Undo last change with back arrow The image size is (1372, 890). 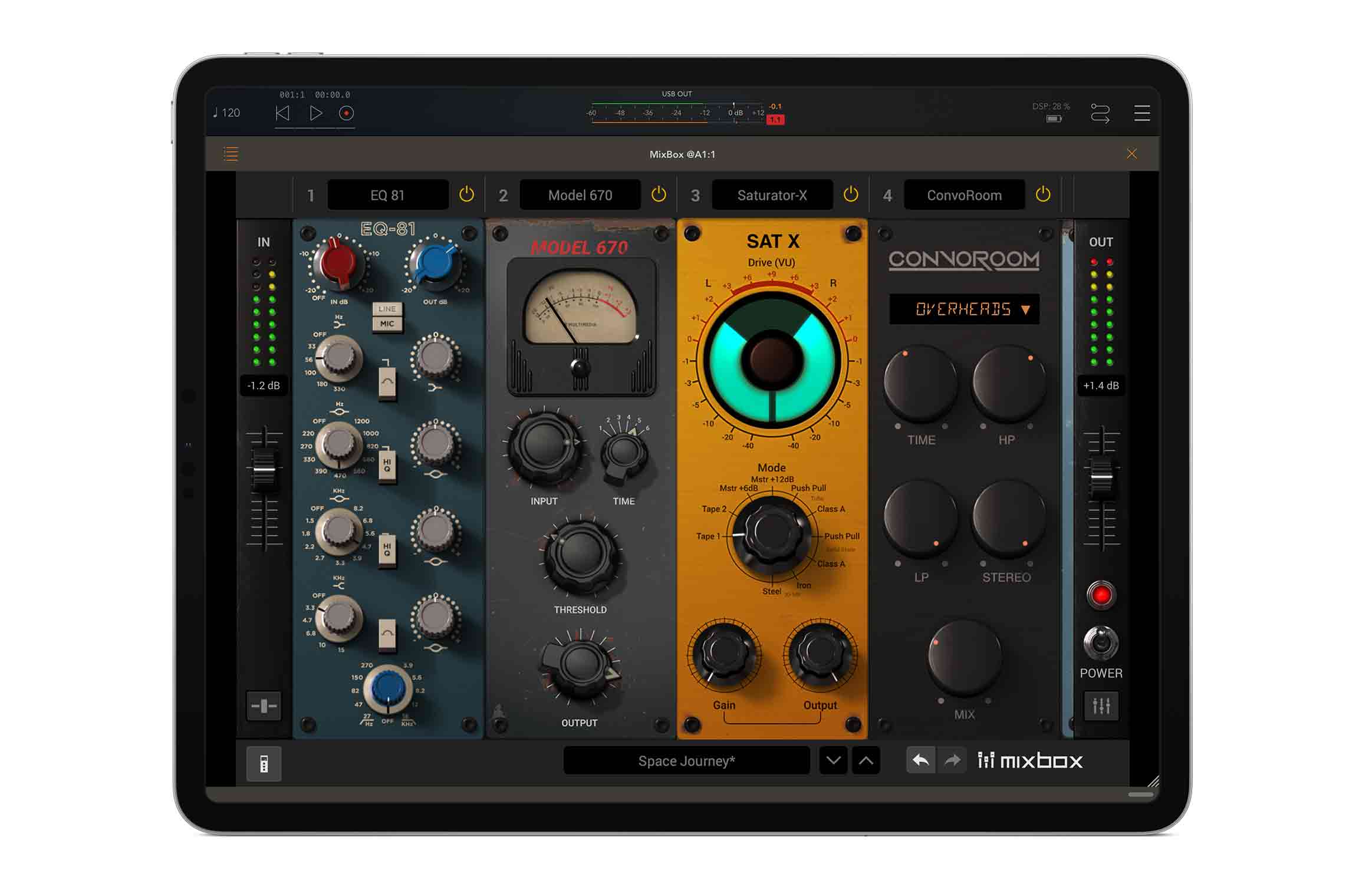[920, 760]
